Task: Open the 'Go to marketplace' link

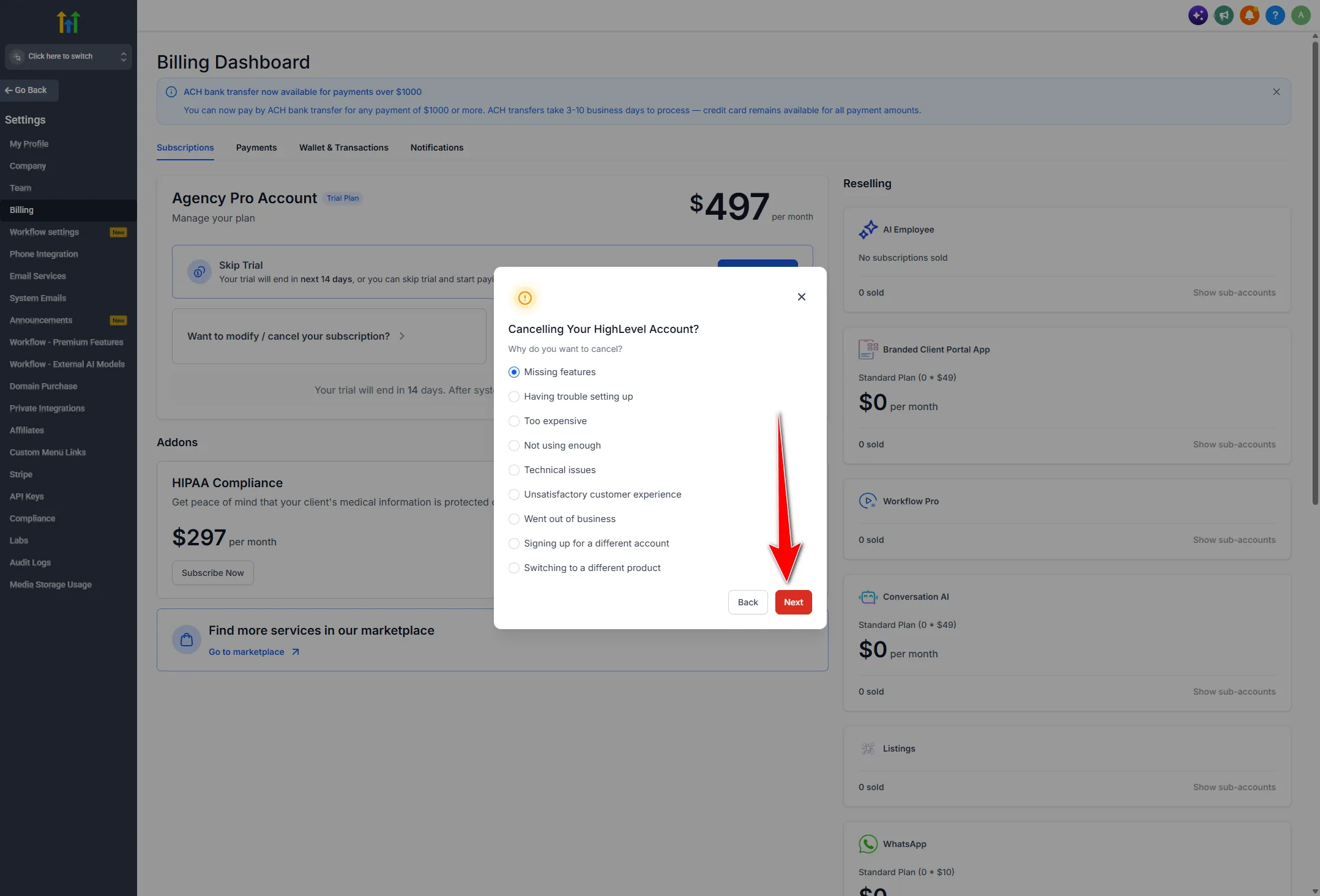Action: pyautogui.click(x=254, y=652)
